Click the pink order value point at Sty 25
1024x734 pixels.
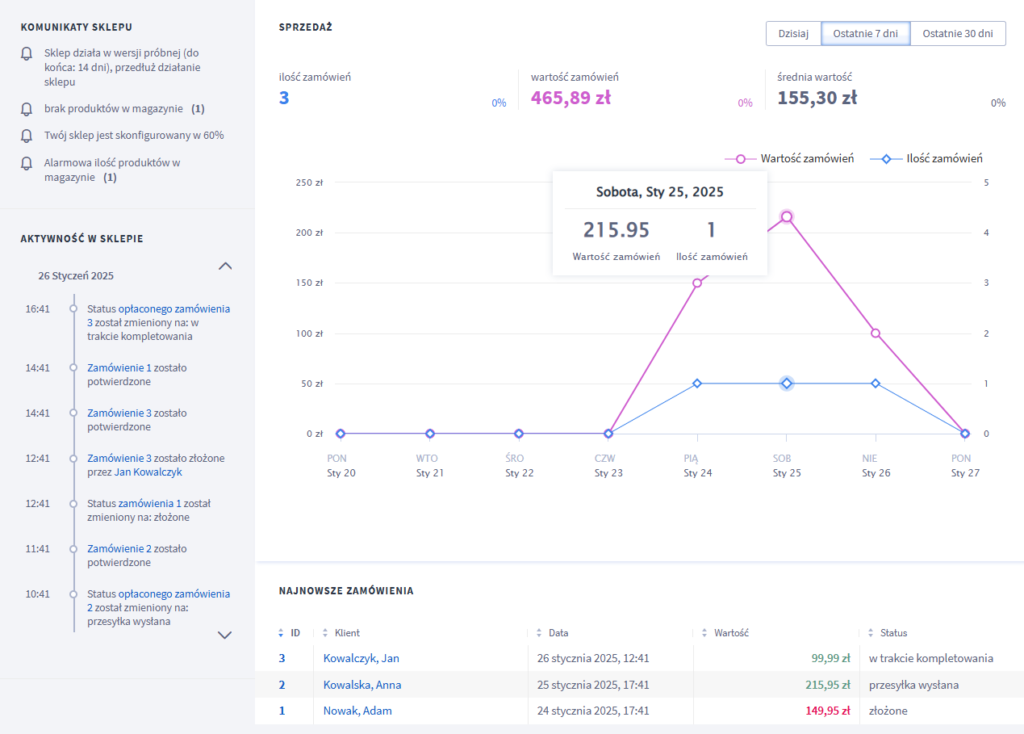tap(787, 217)
